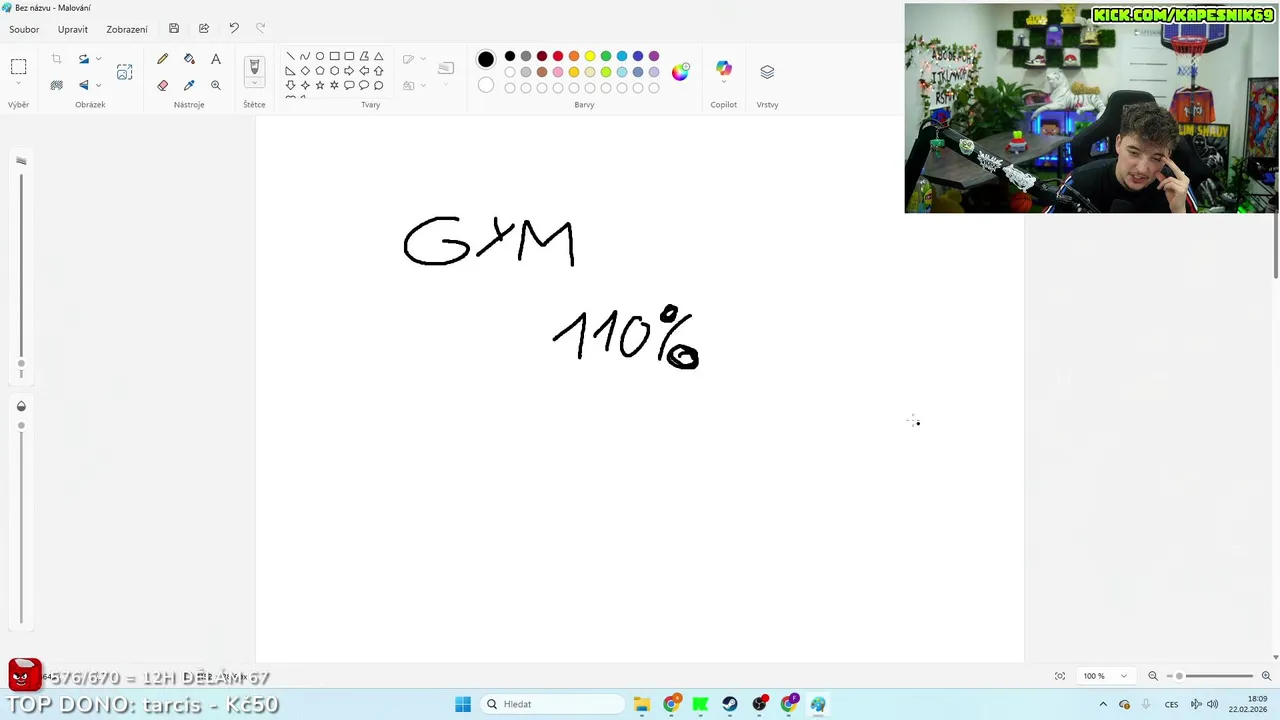Select secondary color white circle

coord(486,85)
